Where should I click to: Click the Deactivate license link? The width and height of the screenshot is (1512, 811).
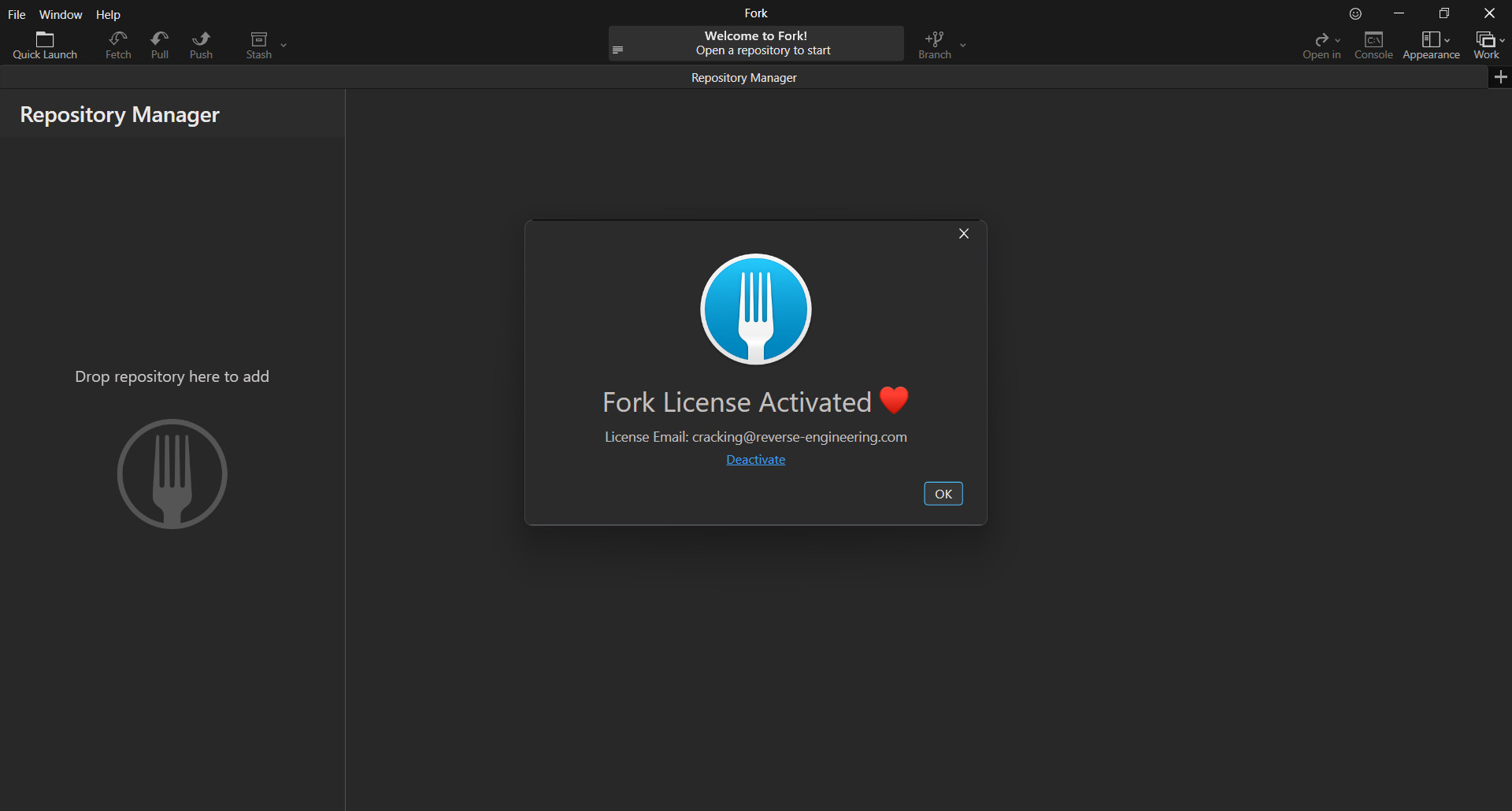point(755,460)
